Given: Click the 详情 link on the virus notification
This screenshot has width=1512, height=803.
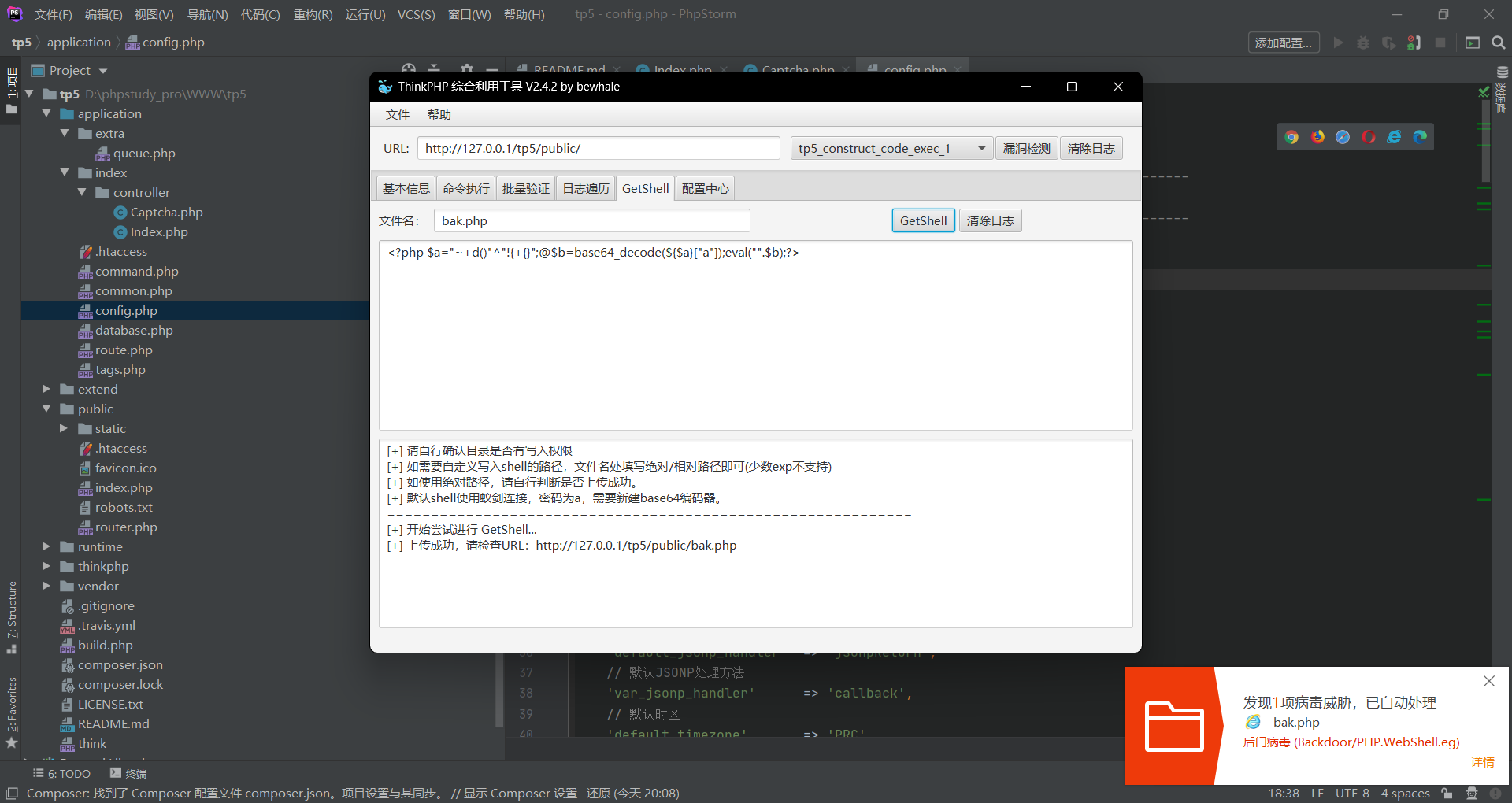Looking at the screenshot, I should point(1481,762).
